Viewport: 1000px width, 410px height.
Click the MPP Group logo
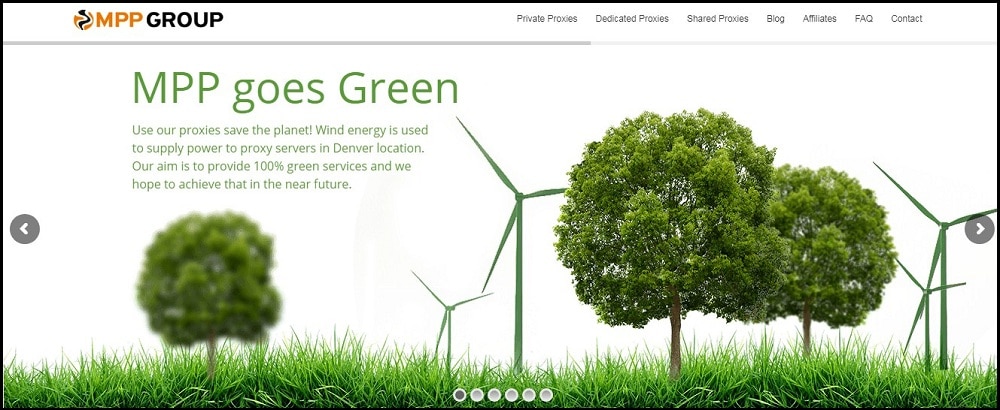[x=148, y=20]
